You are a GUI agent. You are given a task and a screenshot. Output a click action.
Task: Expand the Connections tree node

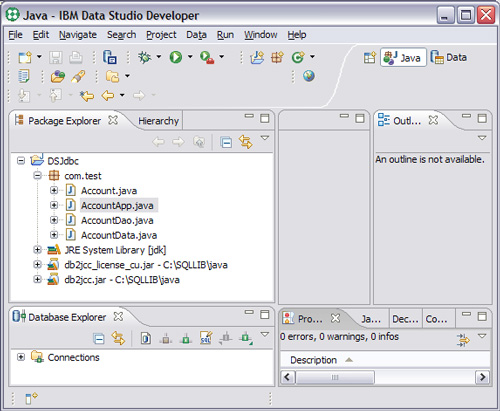tap(21, 357)
